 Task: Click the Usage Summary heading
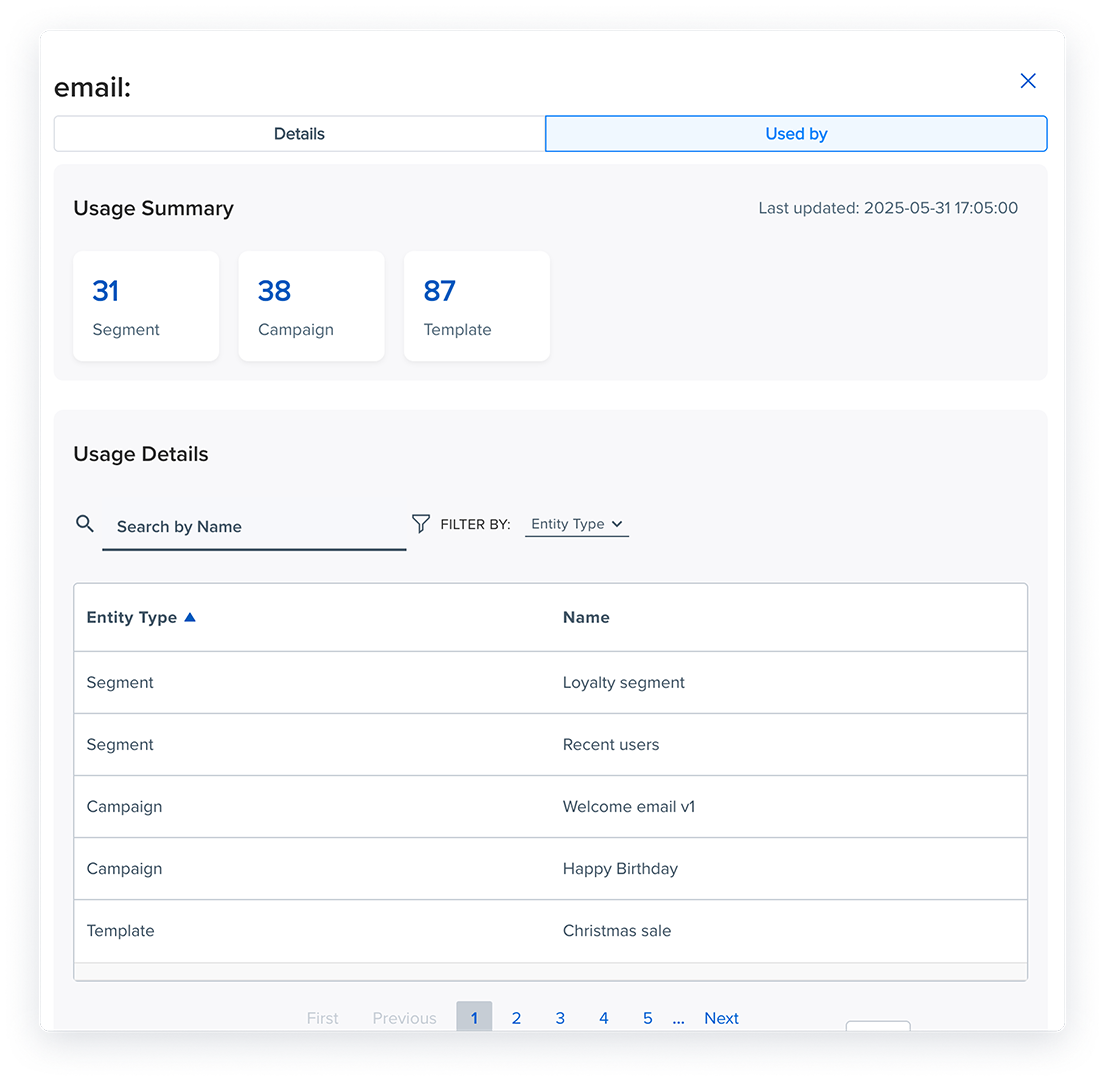[x=154, y=209]
